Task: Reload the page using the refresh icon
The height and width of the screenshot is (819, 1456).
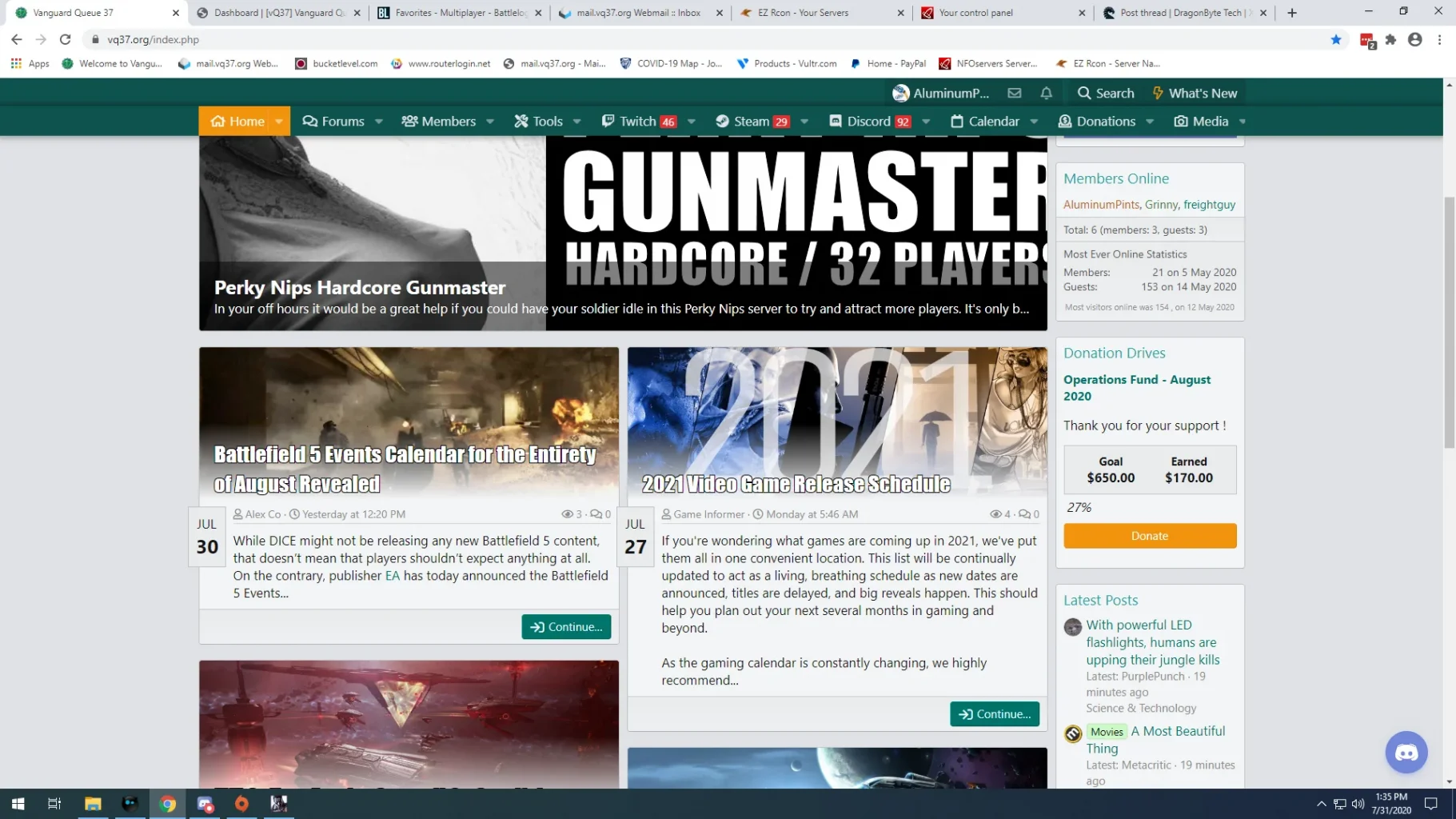Action: tap(66, 40)
